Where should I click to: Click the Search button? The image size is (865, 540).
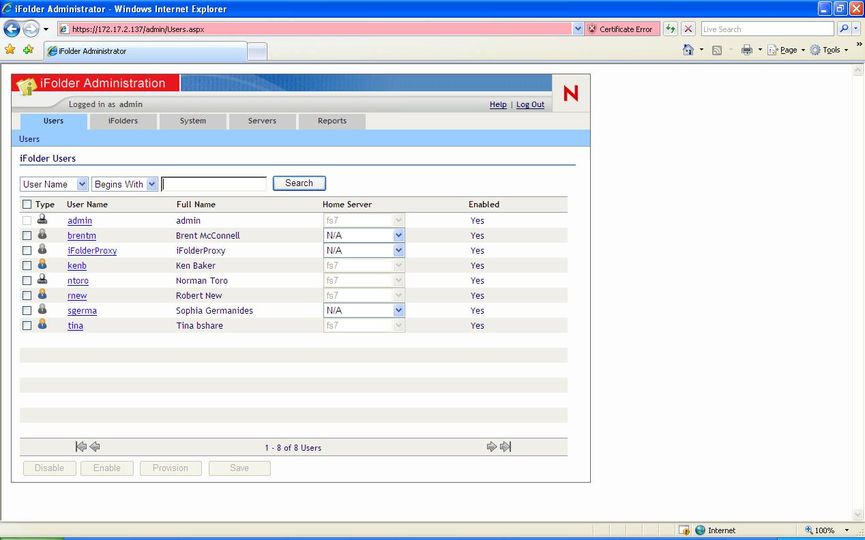299,183
